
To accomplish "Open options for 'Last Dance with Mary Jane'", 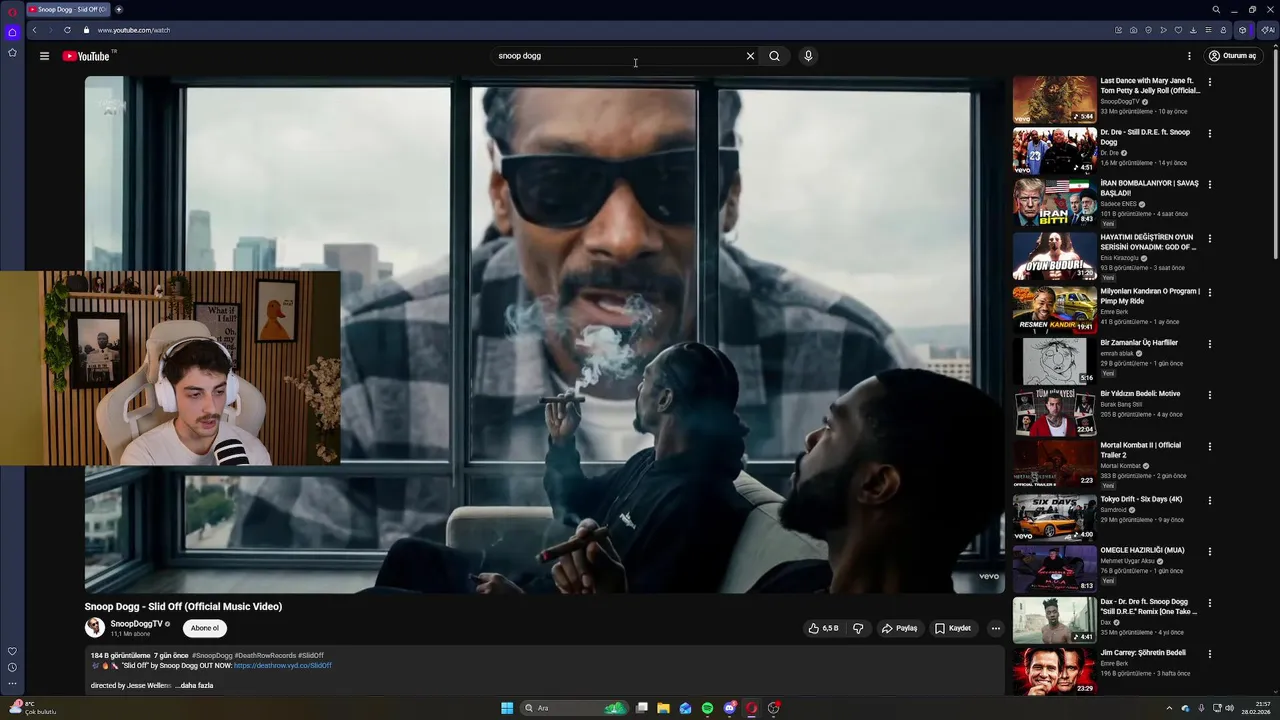I will 1210,82.
